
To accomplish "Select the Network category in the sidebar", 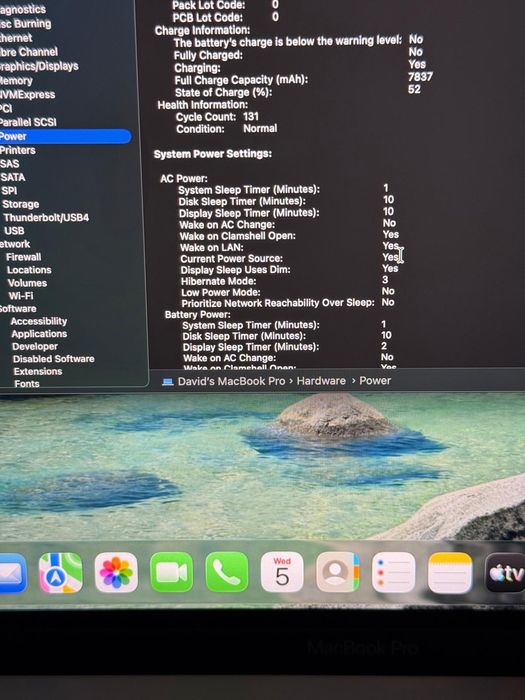I will (15, 244).
